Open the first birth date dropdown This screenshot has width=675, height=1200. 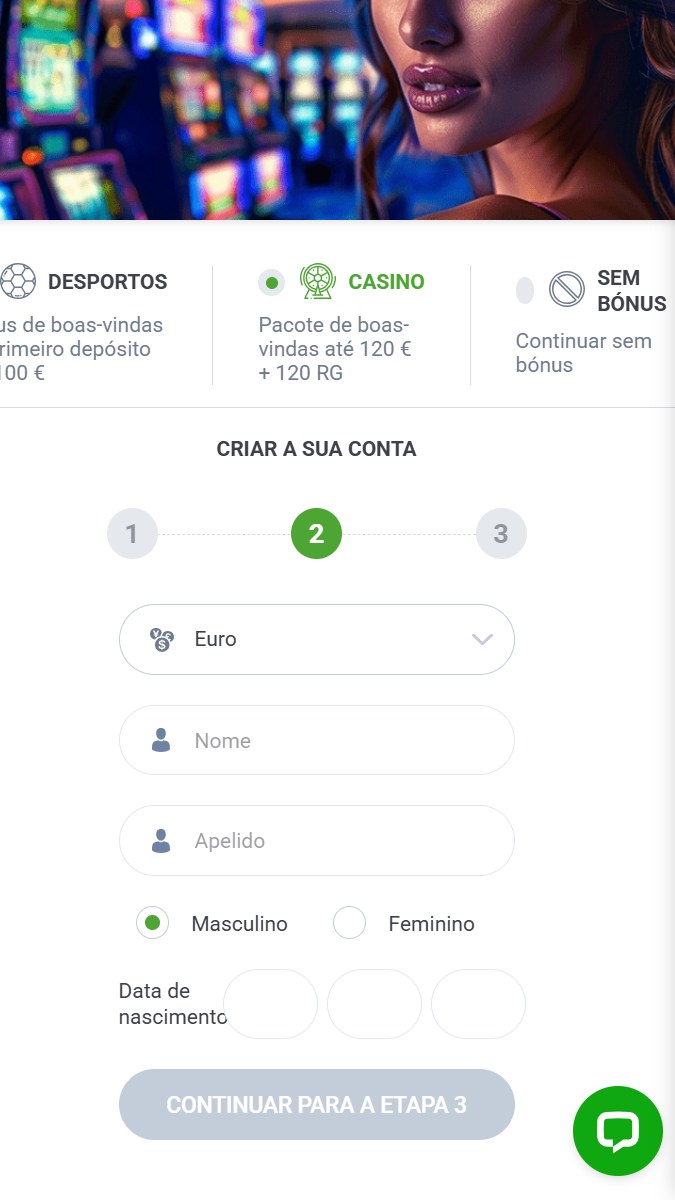270,1004
